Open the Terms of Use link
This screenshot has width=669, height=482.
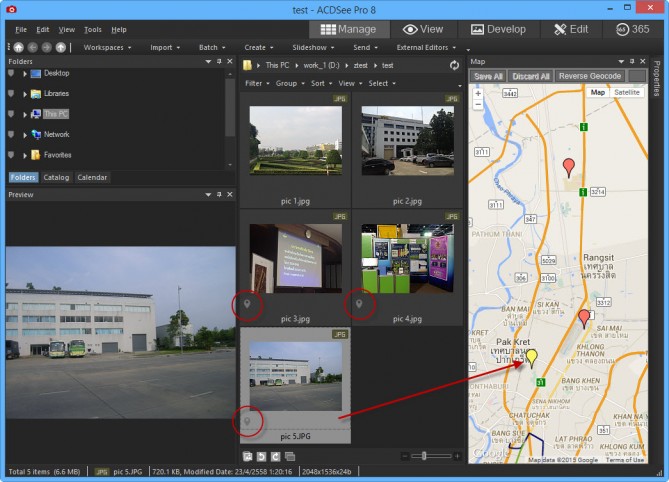point(625,460)
